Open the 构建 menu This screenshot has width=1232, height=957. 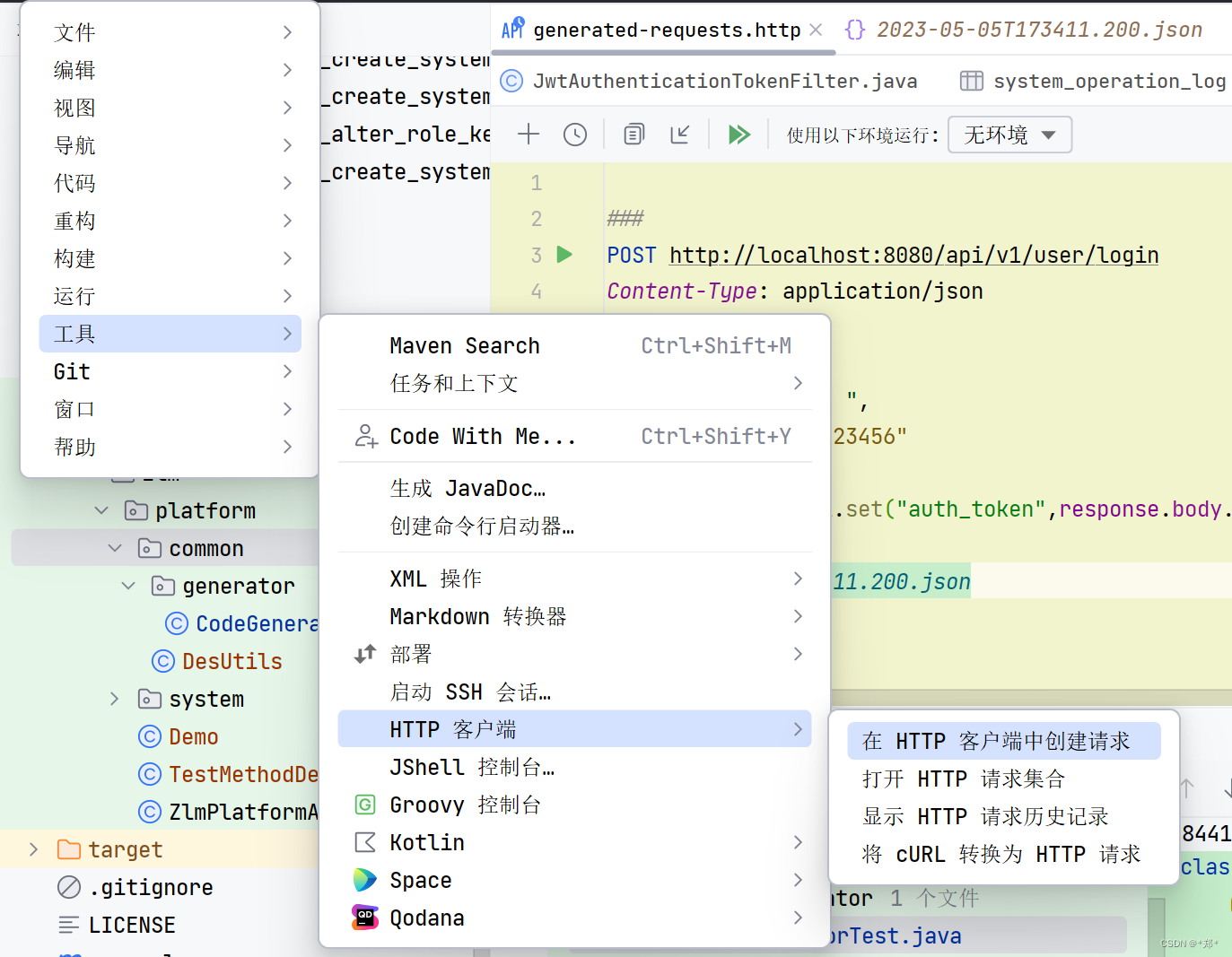(x=170, y=258)
